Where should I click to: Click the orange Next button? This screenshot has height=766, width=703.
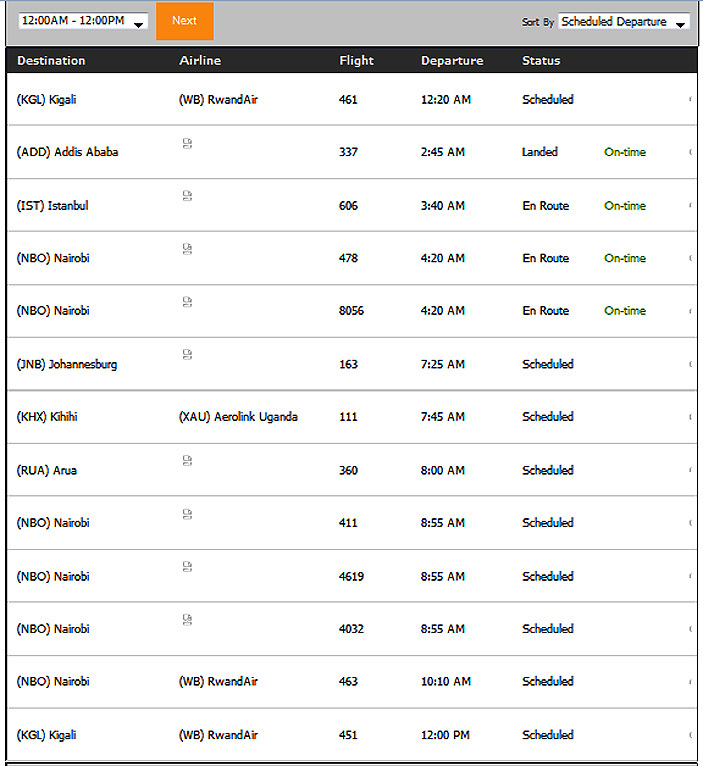pyautogui.click(x=185, y=21)
